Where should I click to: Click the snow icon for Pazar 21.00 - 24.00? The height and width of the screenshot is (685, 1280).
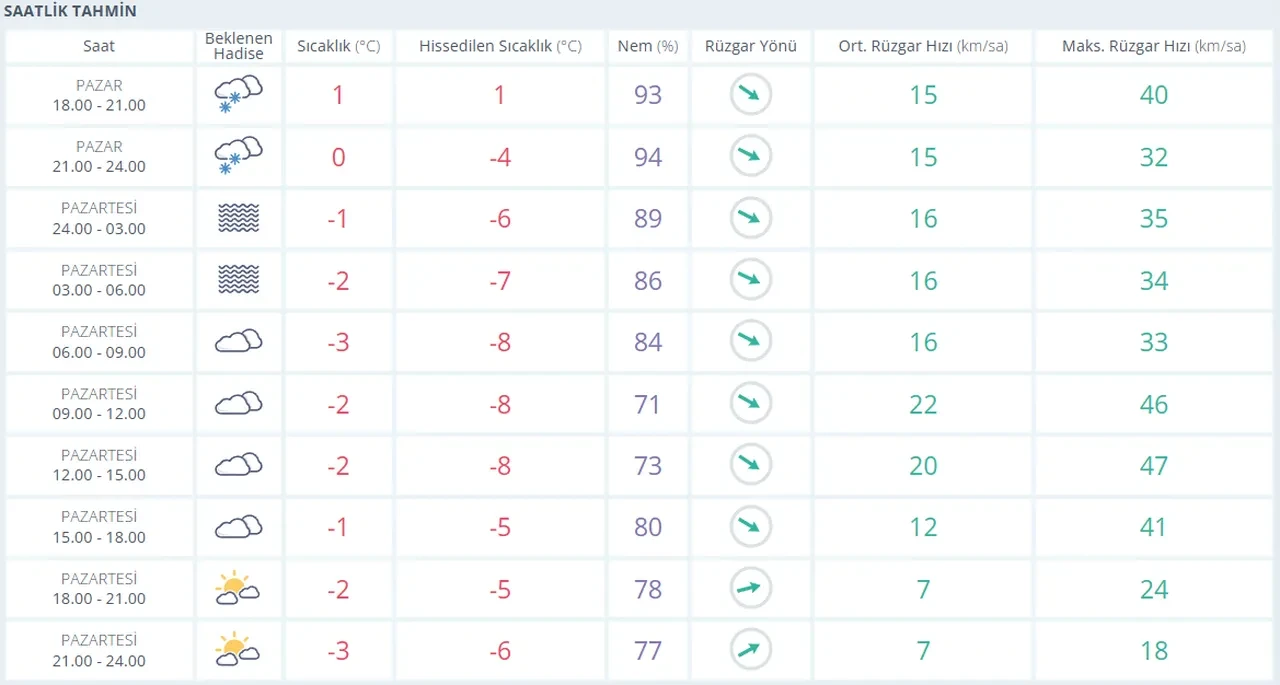(x=238, y=157)
